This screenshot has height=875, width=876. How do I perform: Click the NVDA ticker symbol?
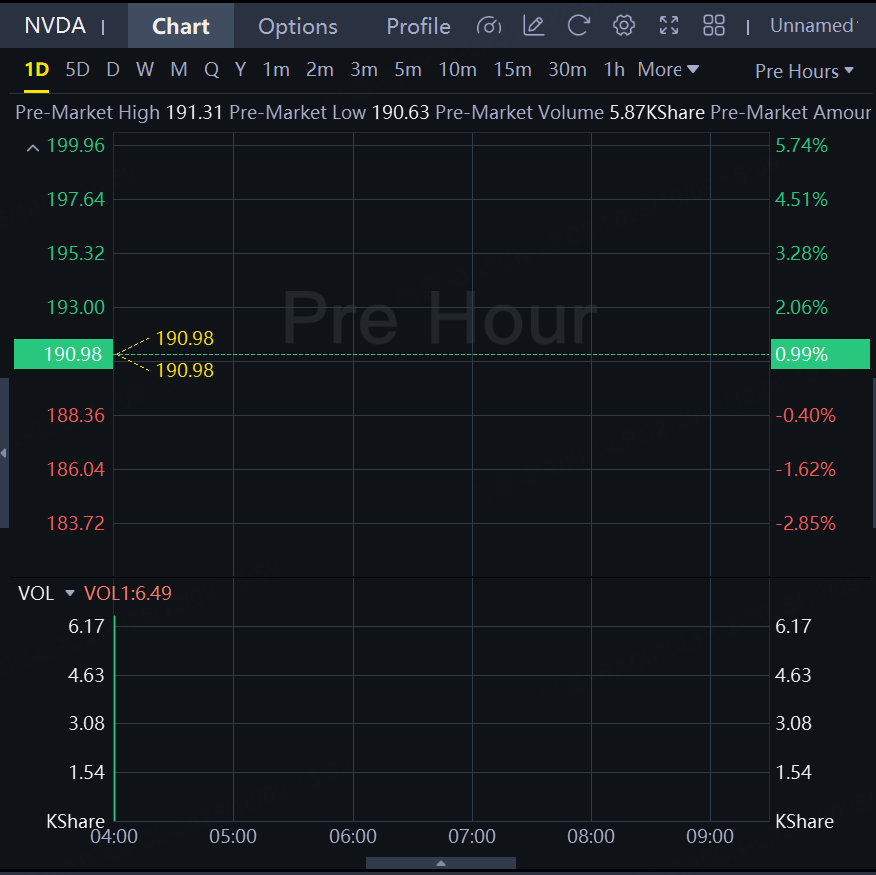pos(55,26)
